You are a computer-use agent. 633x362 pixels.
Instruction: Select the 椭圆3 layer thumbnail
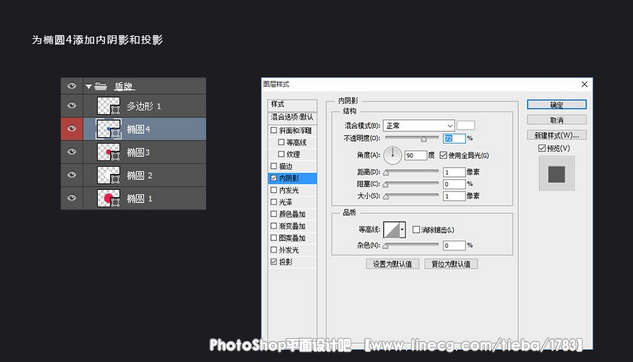(109, 152)
